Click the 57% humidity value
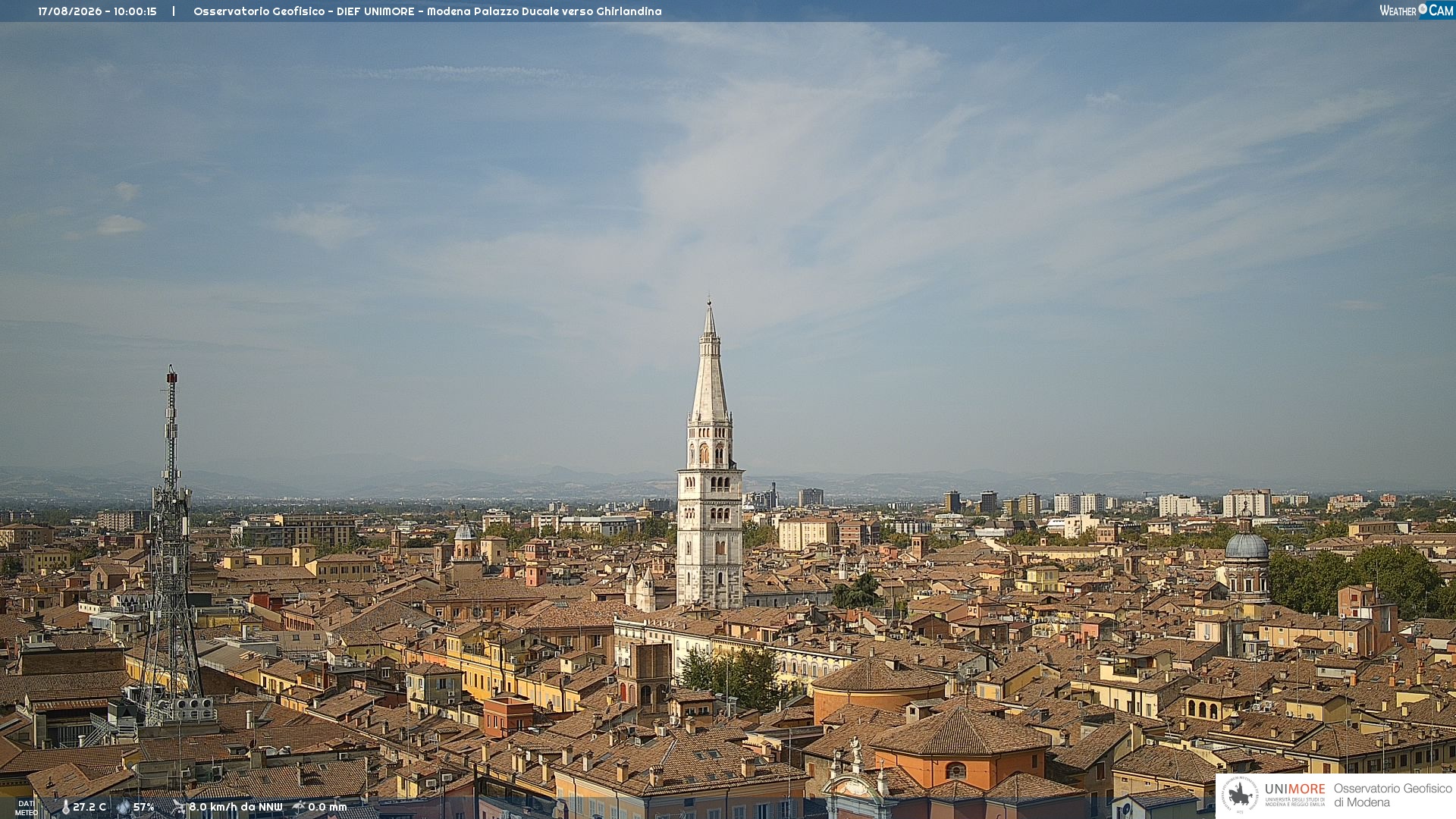Screen dimensions: 1456x819 144,807
